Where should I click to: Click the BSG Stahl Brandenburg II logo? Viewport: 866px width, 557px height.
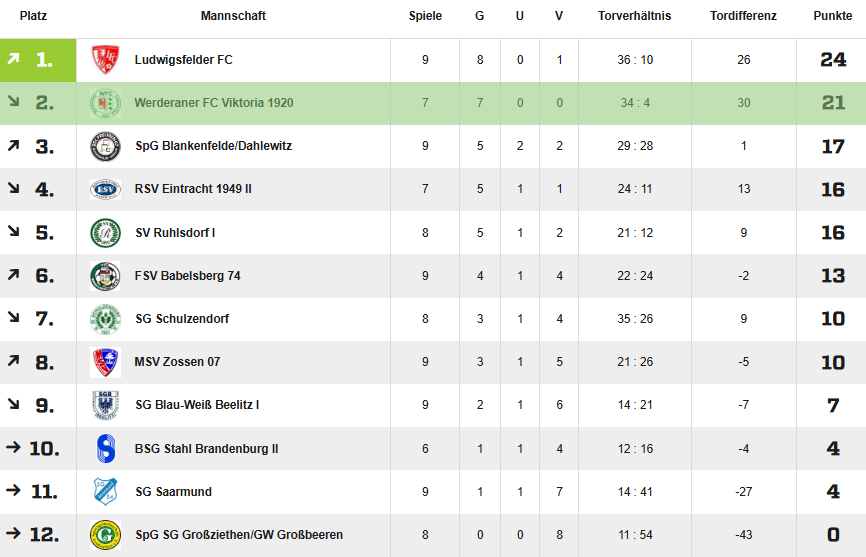click(105, 449)
